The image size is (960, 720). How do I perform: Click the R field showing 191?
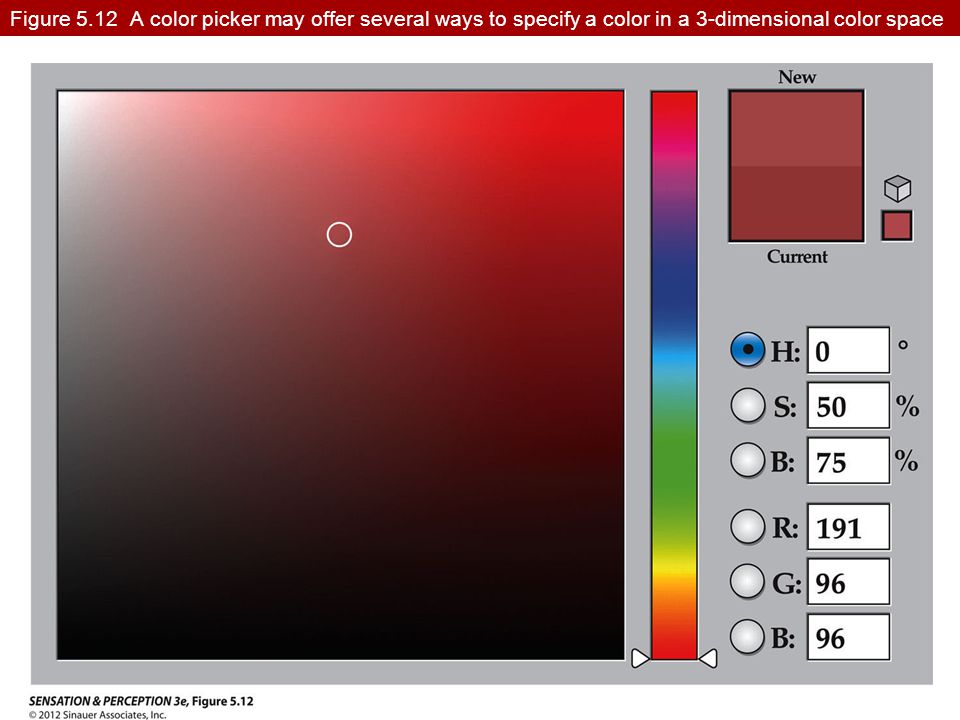click(849, 527)
